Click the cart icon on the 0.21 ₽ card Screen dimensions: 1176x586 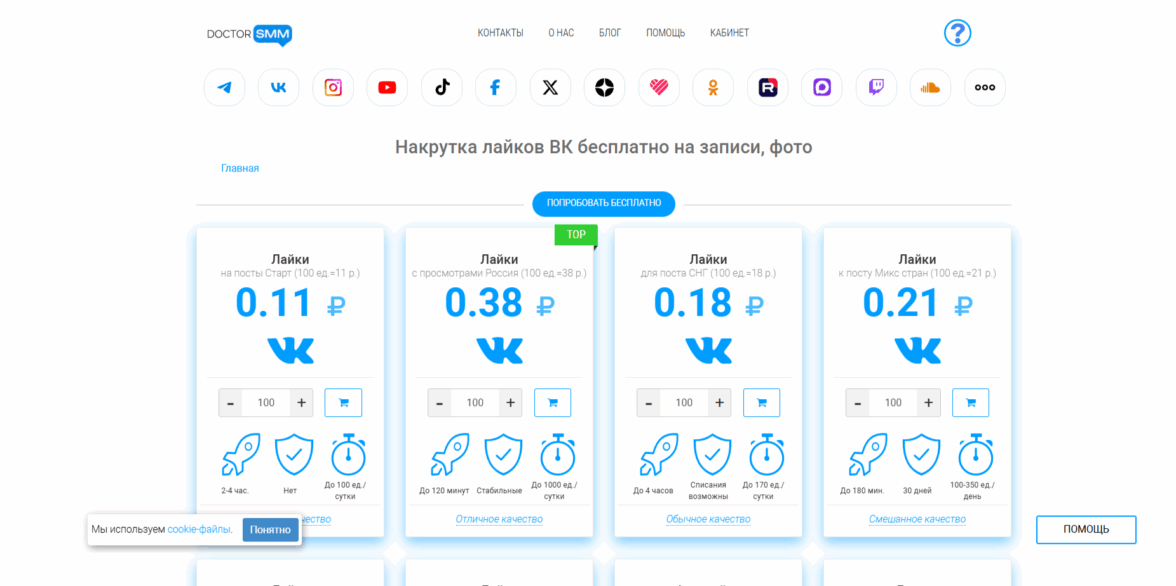tap(970, 403)
